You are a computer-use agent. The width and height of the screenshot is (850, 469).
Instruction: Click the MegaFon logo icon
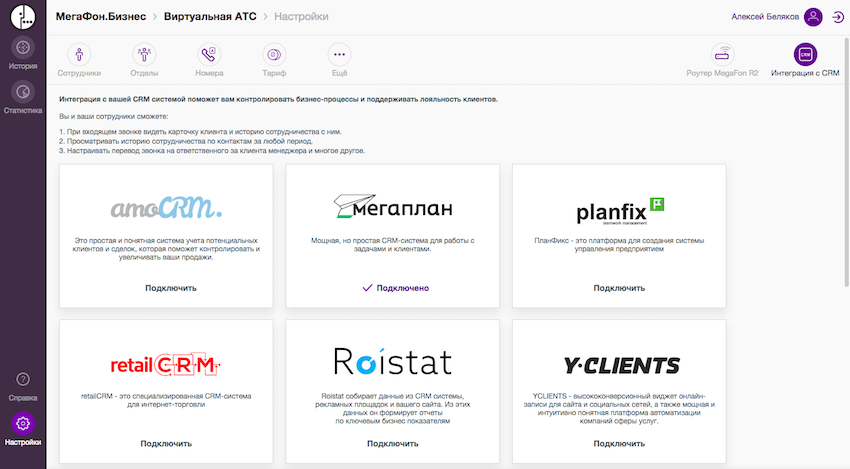click(23, 17)
